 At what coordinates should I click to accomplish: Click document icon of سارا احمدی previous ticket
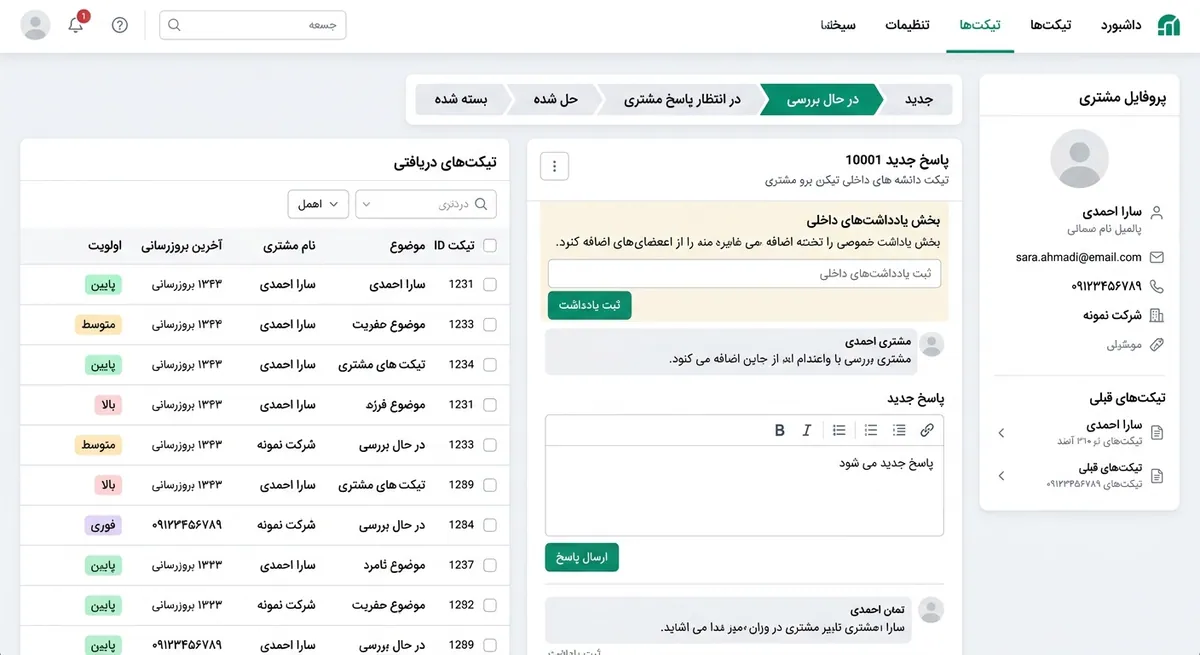pos(1157,432)
